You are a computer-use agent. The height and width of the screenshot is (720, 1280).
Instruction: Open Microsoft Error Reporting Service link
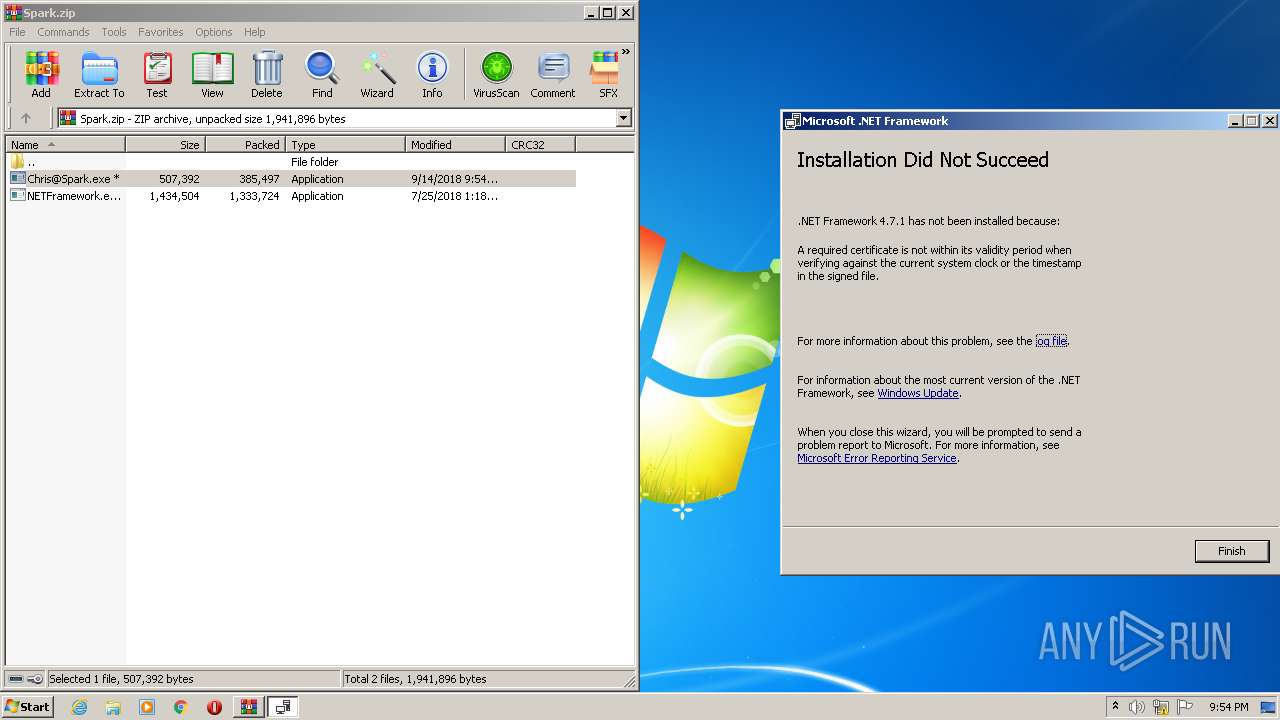point(877,458)
